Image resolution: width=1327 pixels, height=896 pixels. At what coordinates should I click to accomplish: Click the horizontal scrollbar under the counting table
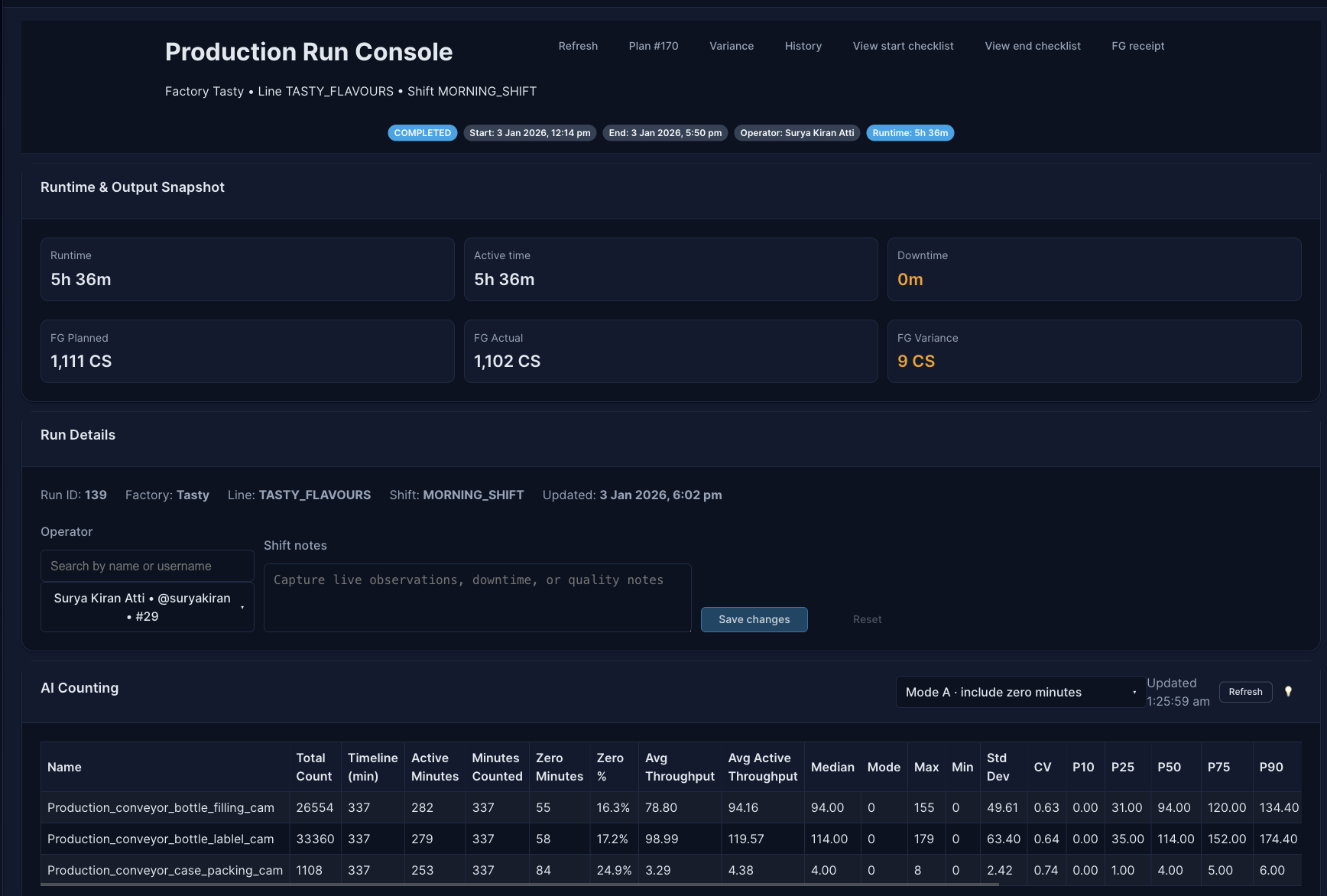coord(520,885)
